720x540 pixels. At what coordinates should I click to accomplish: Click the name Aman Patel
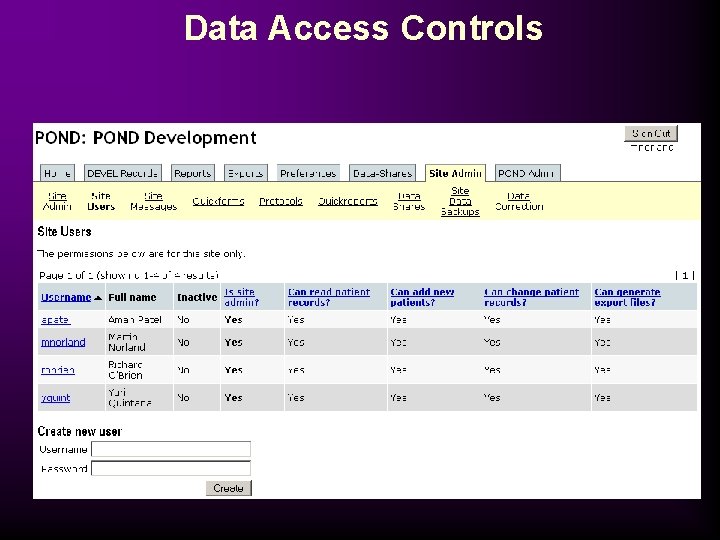point(135,320)
